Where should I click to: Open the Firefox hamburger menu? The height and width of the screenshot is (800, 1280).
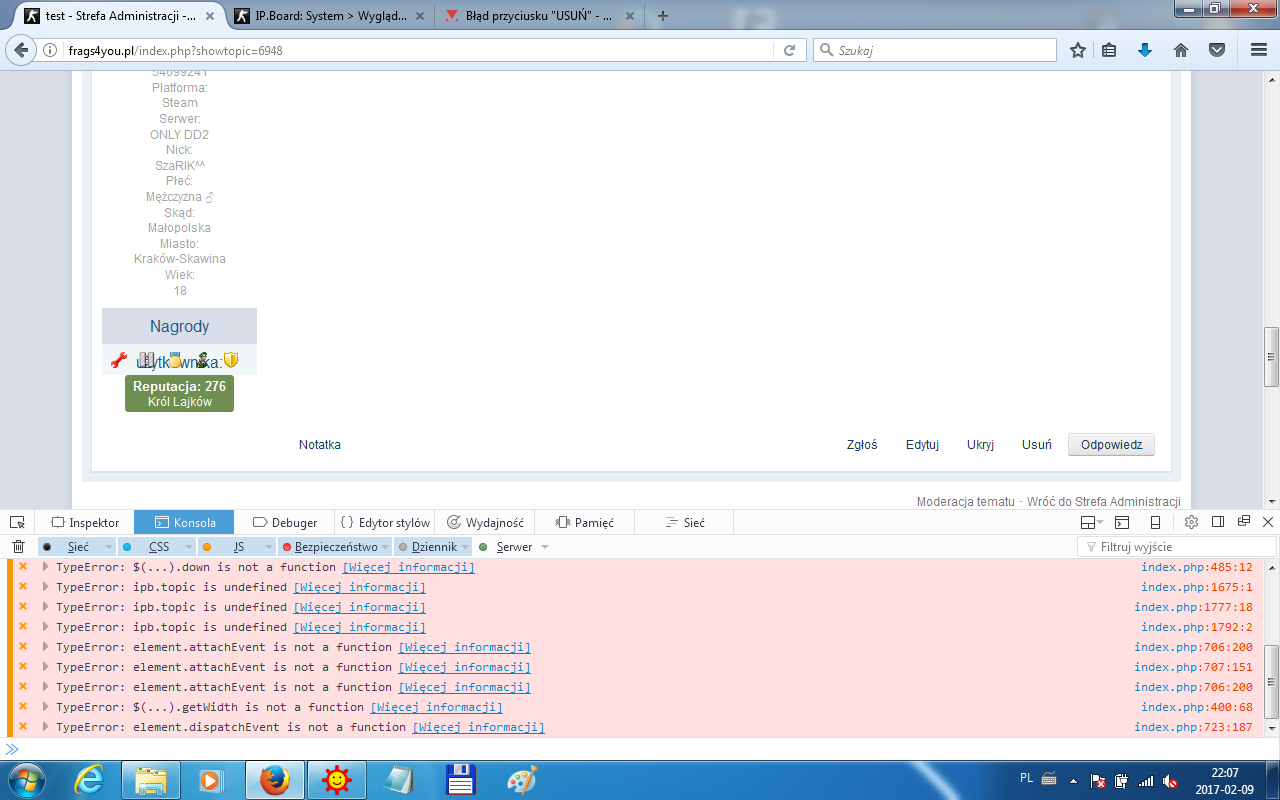pos(1258,50)
